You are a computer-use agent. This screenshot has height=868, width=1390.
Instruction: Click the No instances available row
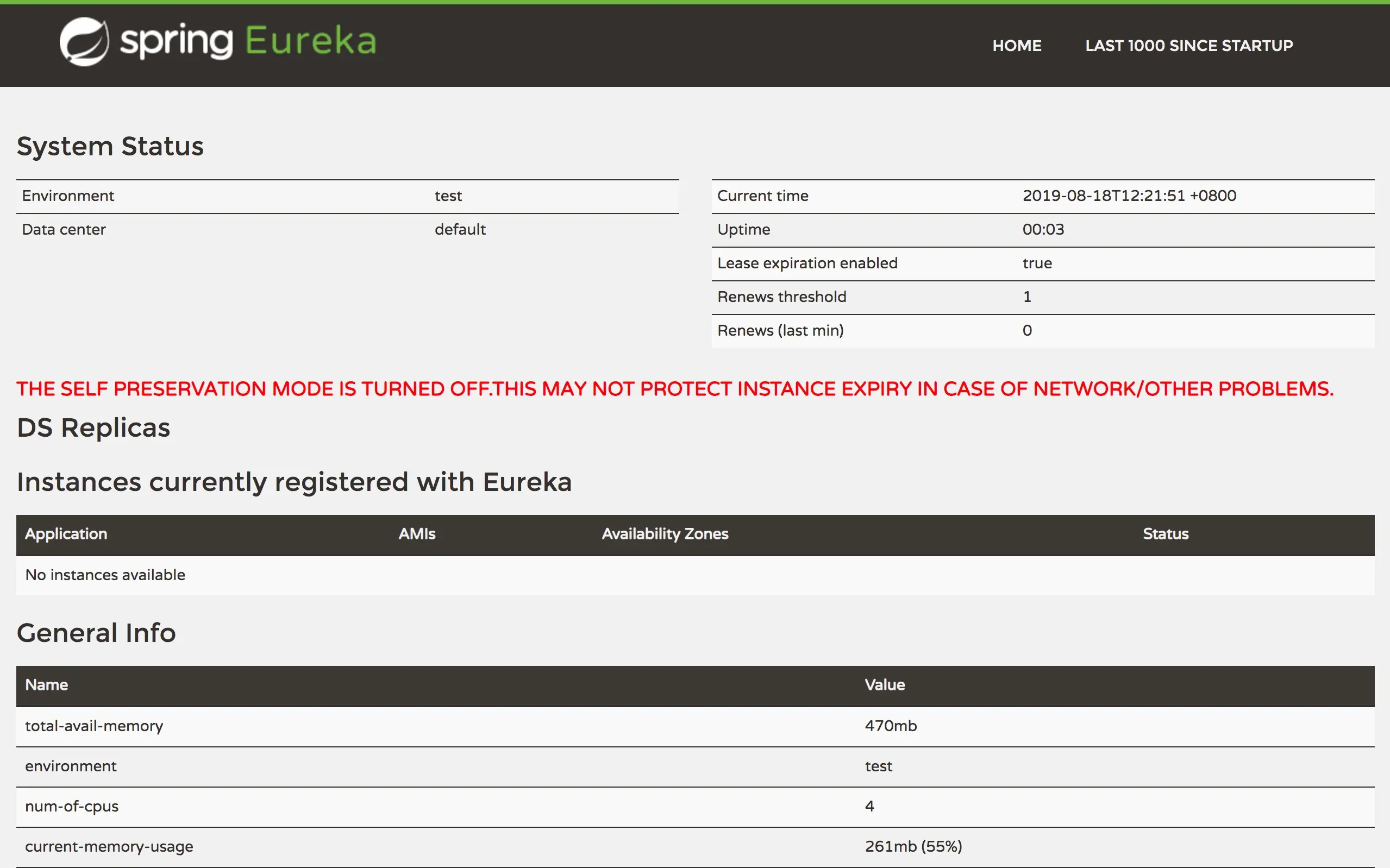[105, 575]
